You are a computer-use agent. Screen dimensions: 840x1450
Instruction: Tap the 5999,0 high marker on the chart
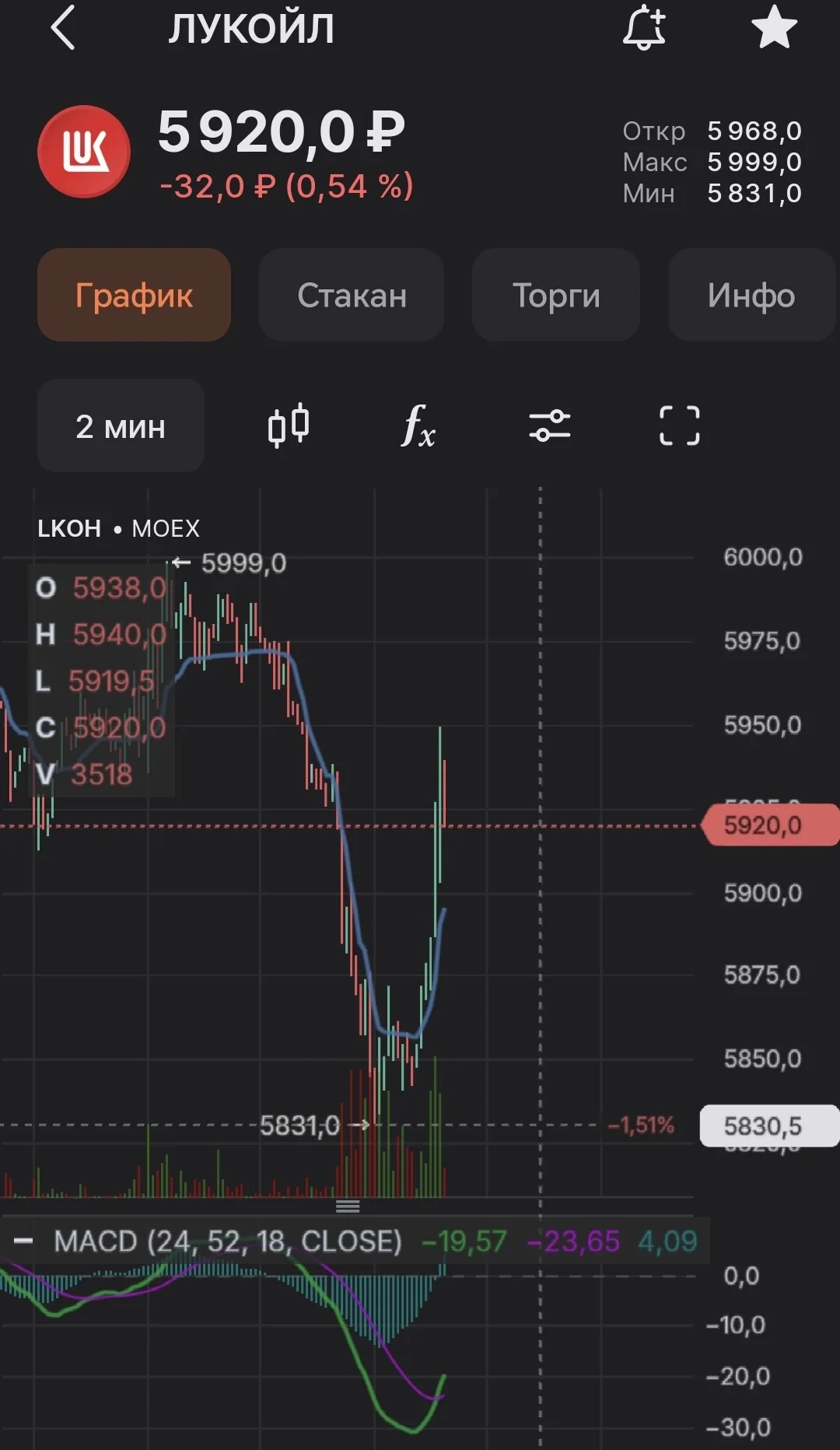point(230,562)
